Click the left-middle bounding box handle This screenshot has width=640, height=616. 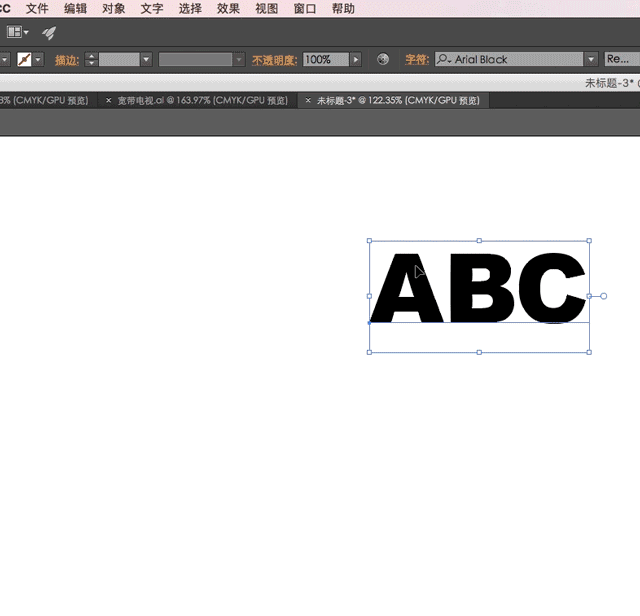pos(369,296)
